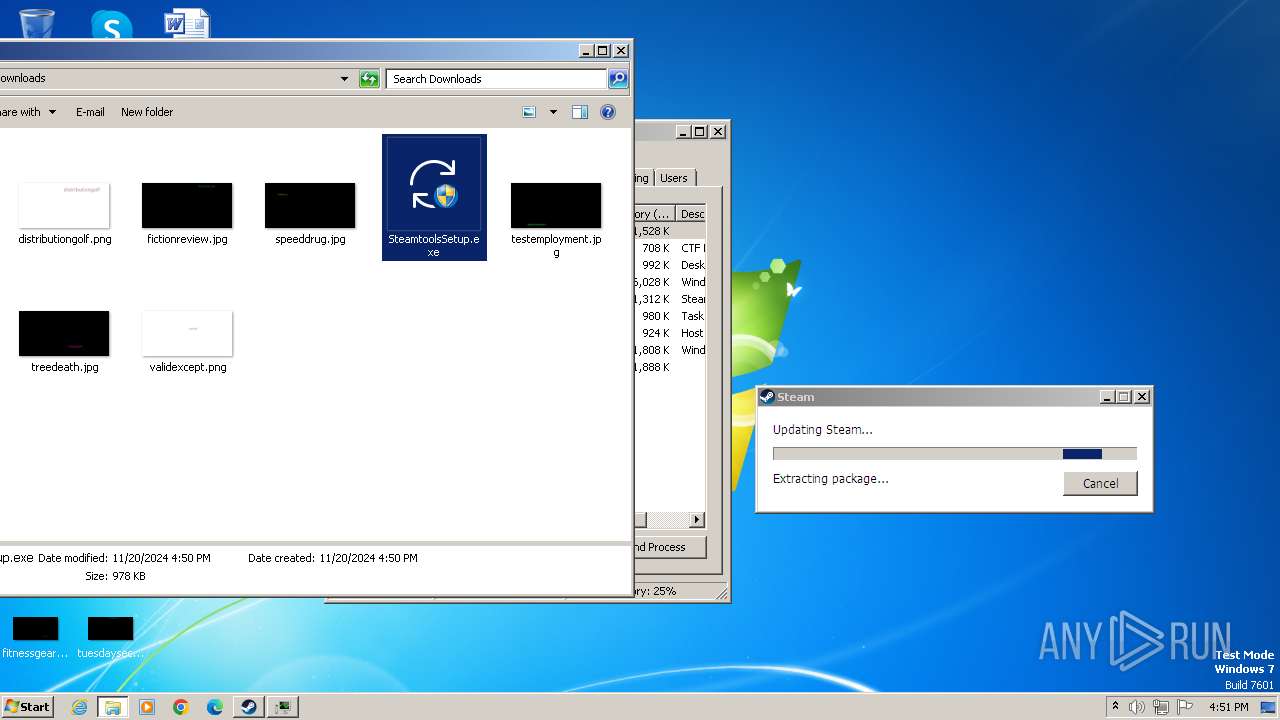Click into the Search Downloads field
This screenshot has height=720, width=1280.
coord(497,79)
